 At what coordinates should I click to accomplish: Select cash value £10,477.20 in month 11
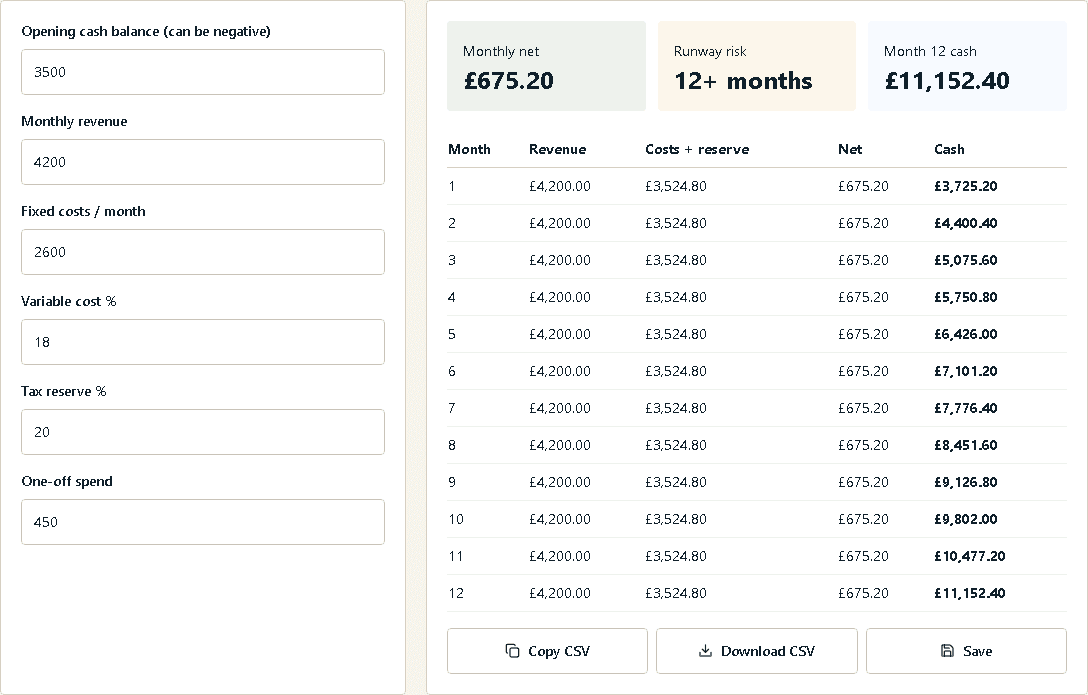pyautogui.click(x=969, y=556)
